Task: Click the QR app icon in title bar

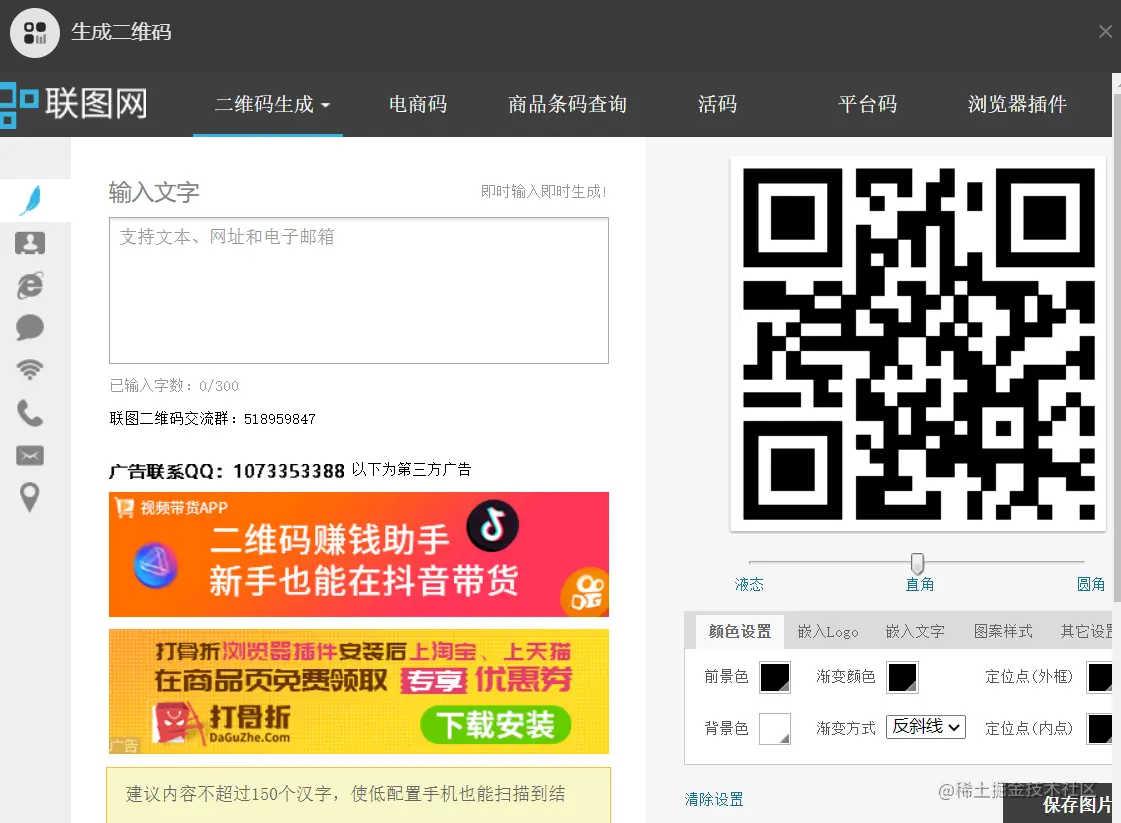Action: [35, 33]
